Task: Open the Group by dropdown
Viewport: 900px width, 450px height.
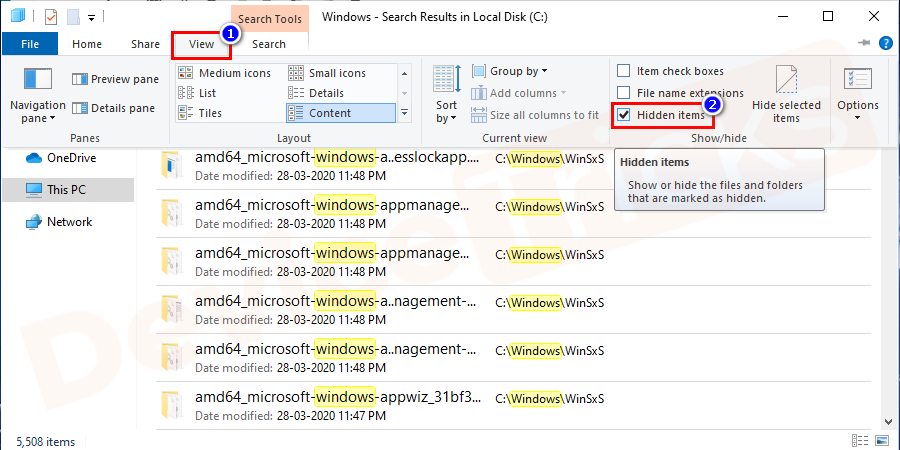Action: (x=518, y=71)
